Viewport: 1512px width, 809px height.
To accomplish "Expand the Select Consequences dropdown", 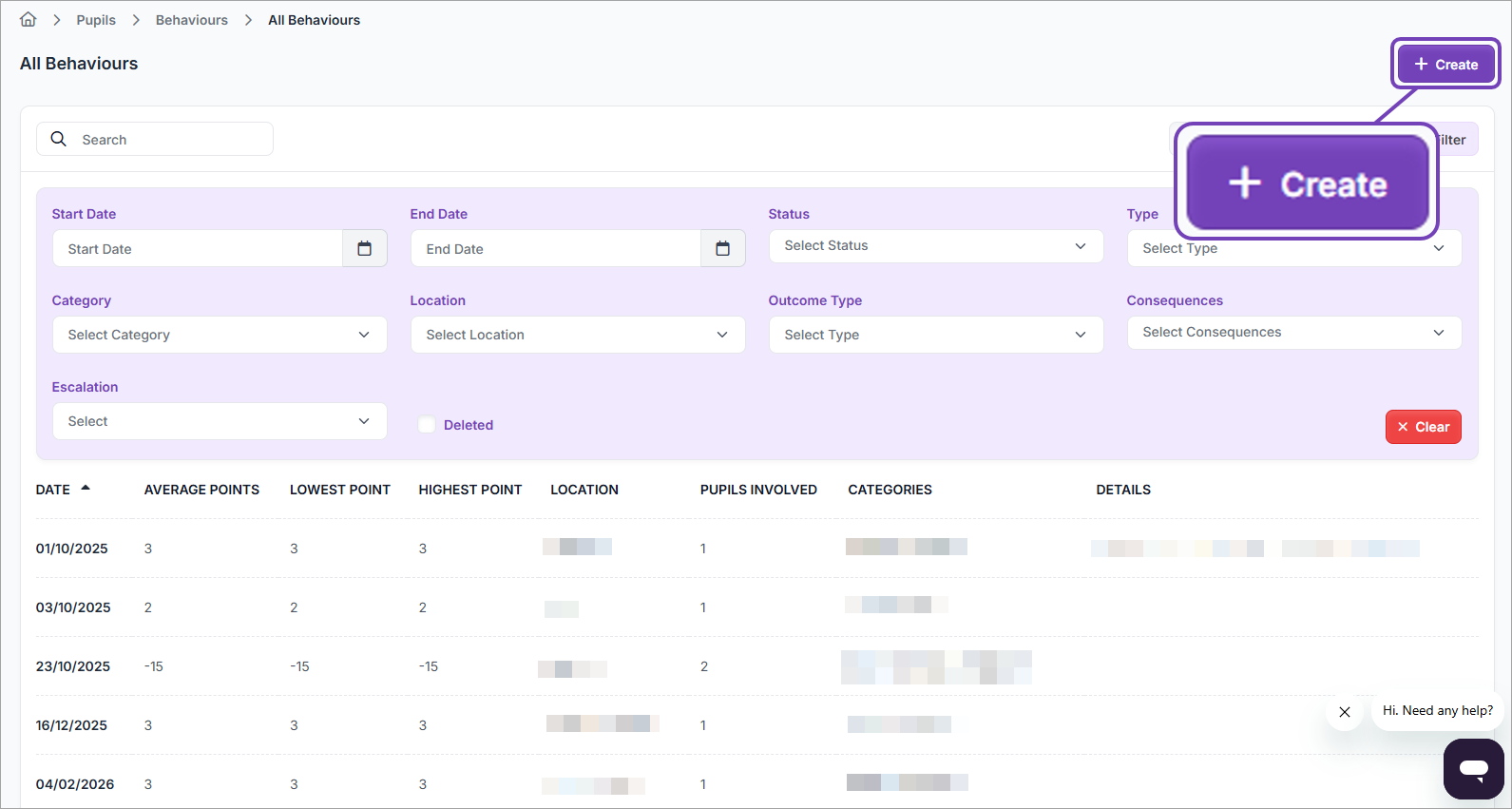I will click(1293, 333).
